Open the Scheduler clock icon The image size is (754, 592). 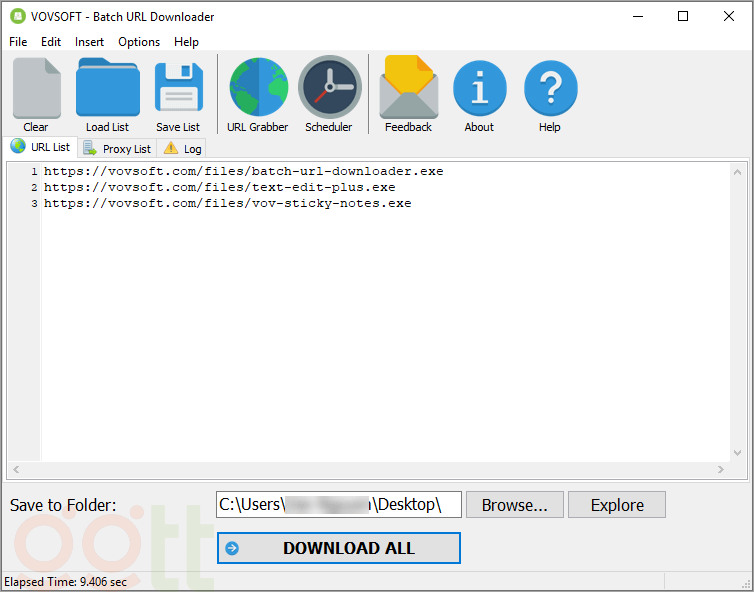(329, 90)
